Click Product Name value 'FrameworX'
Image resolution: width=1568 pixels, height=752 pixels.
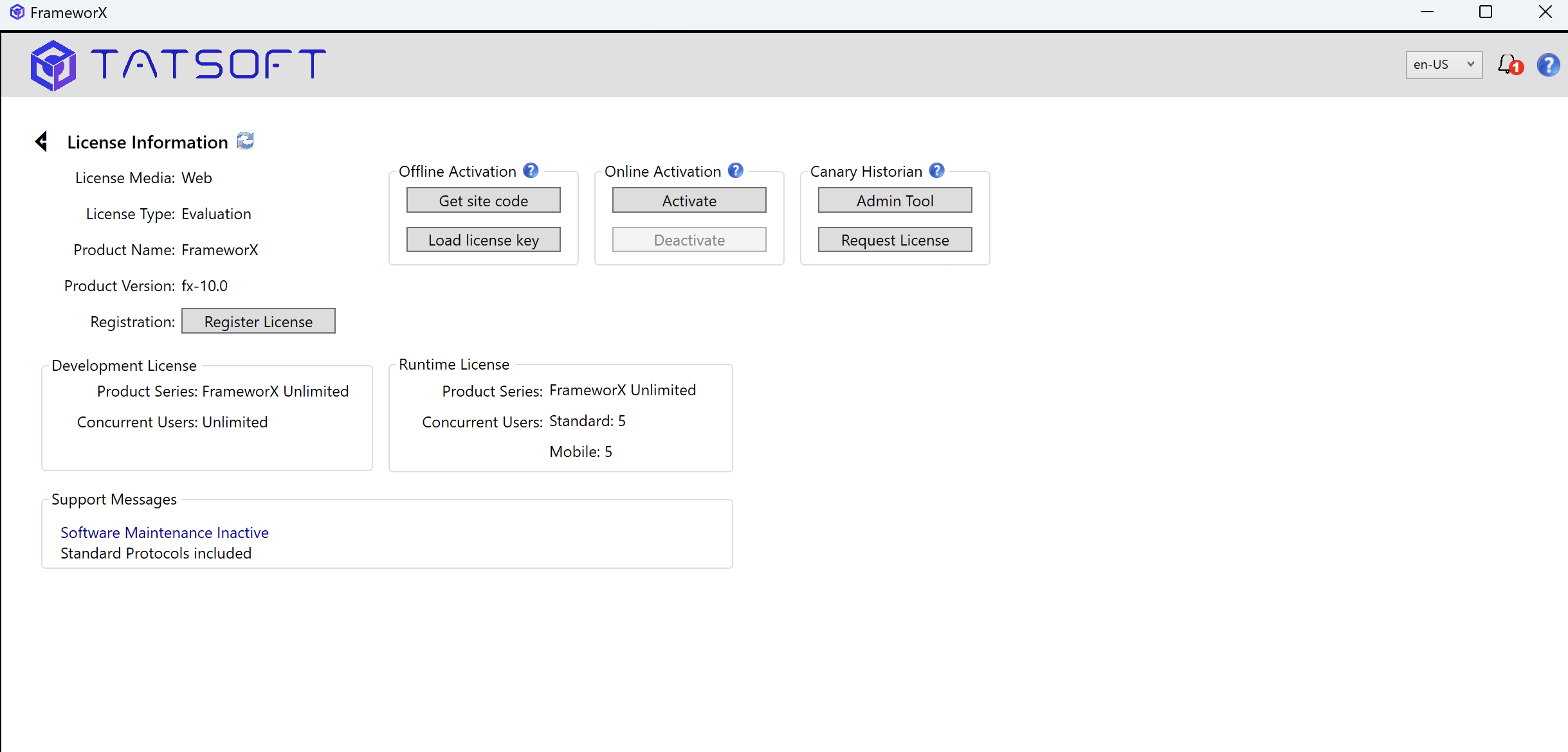220,250
